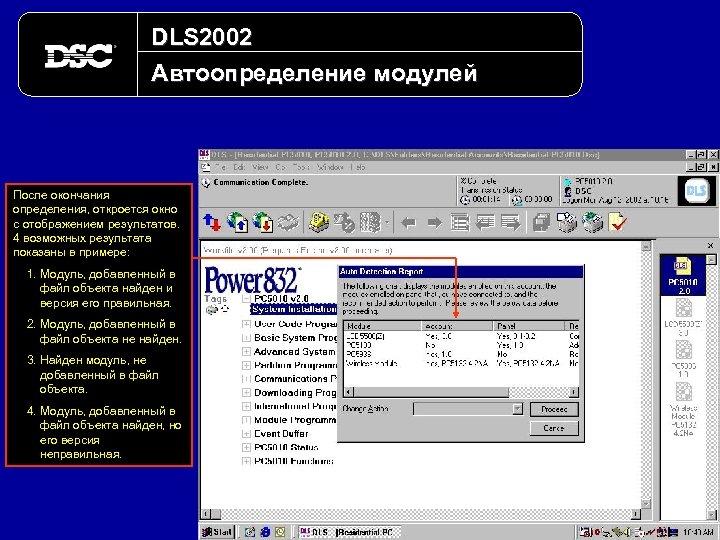Screen dimensions: 720x540
Task: Click the first quick launch icon beside Start
Action: click(250, 532)
